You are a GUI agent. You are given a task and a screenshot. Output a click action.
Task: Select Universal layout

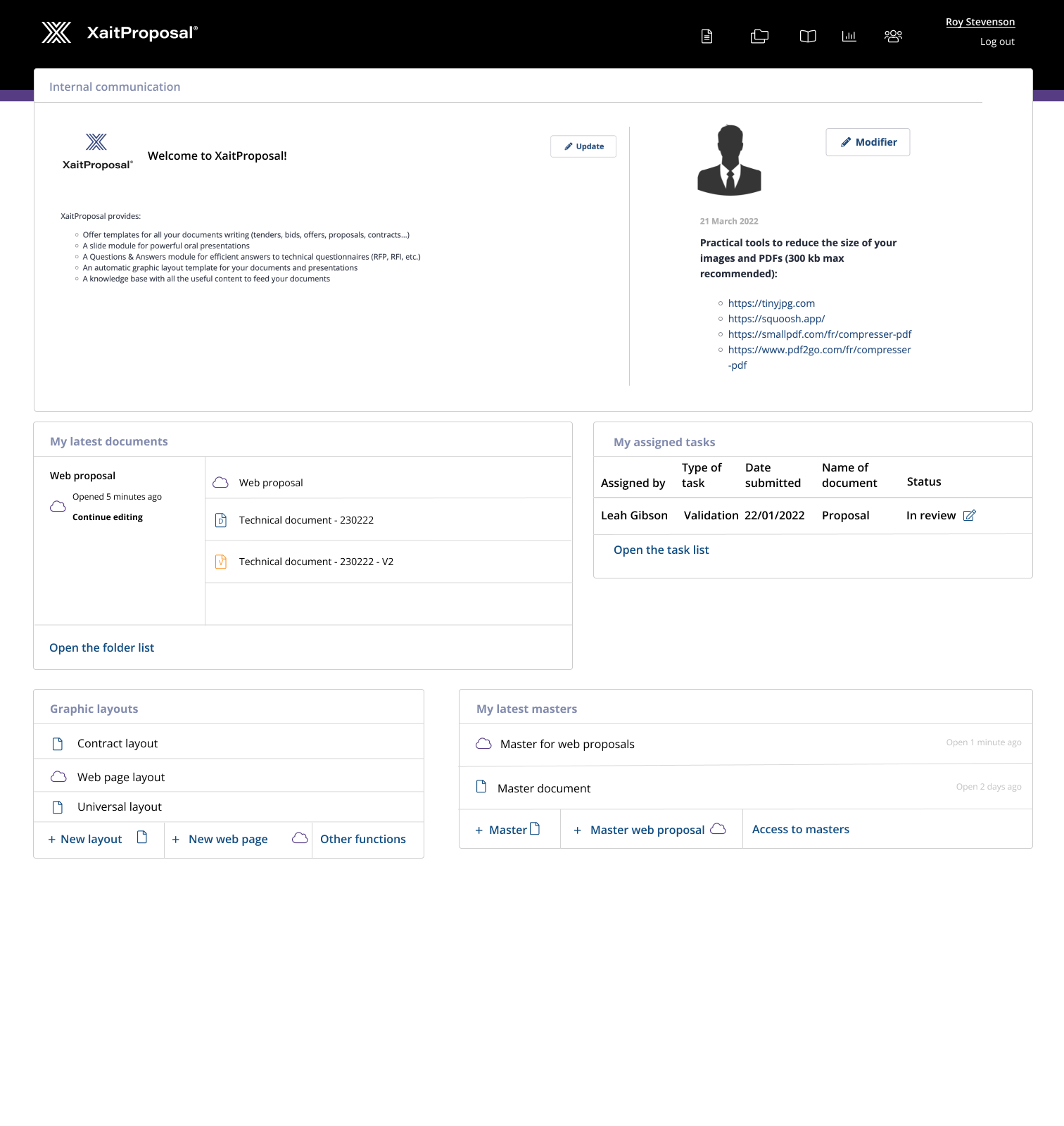pyautogui.click(x=229, y=806)
